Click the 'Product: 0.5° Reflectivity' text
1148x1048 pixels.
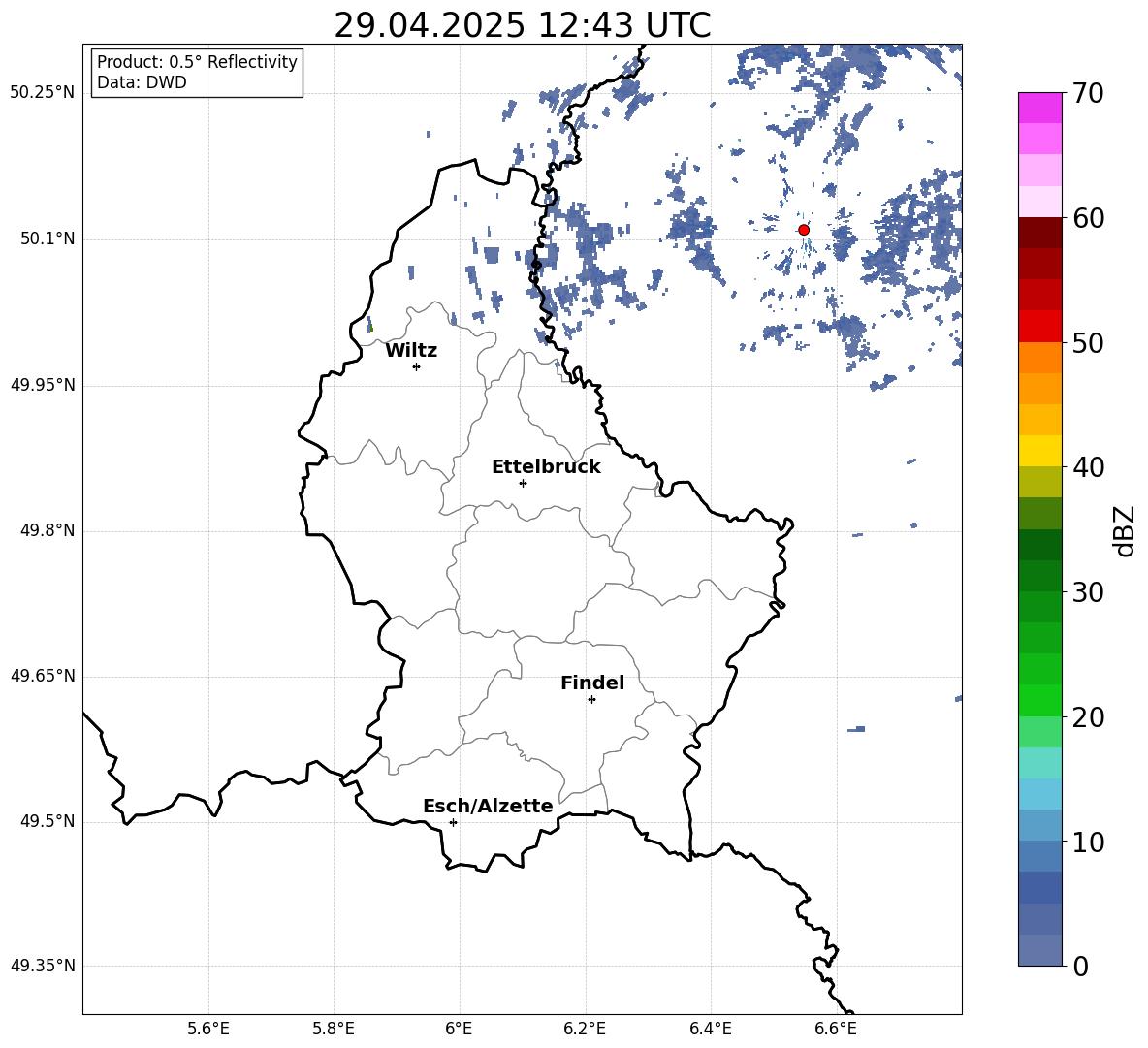(197, 62)
